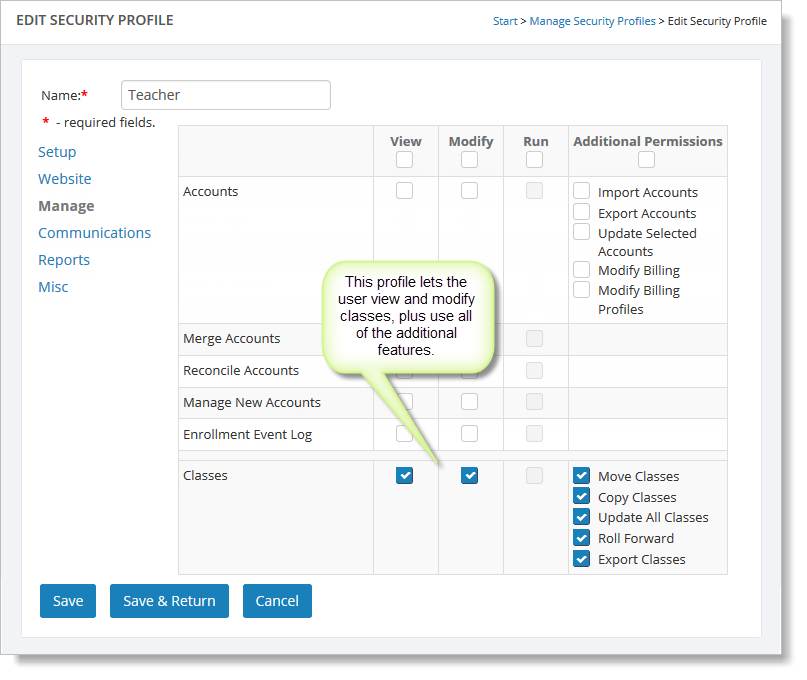This screenshot has height=680, width=807.
Task: Uncheck the Export Classes checkbox
Action: tap(582, 559)
